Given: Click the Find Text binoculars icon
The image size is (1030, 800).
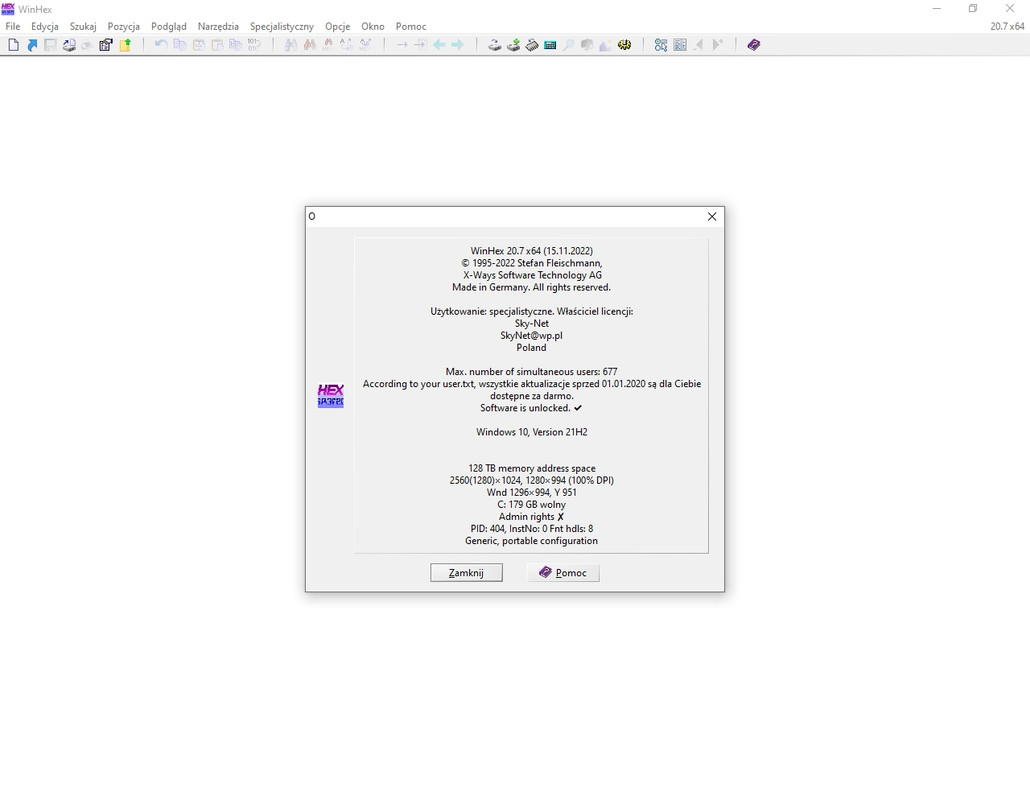Looking at the screenshot, I should point(290,45).
